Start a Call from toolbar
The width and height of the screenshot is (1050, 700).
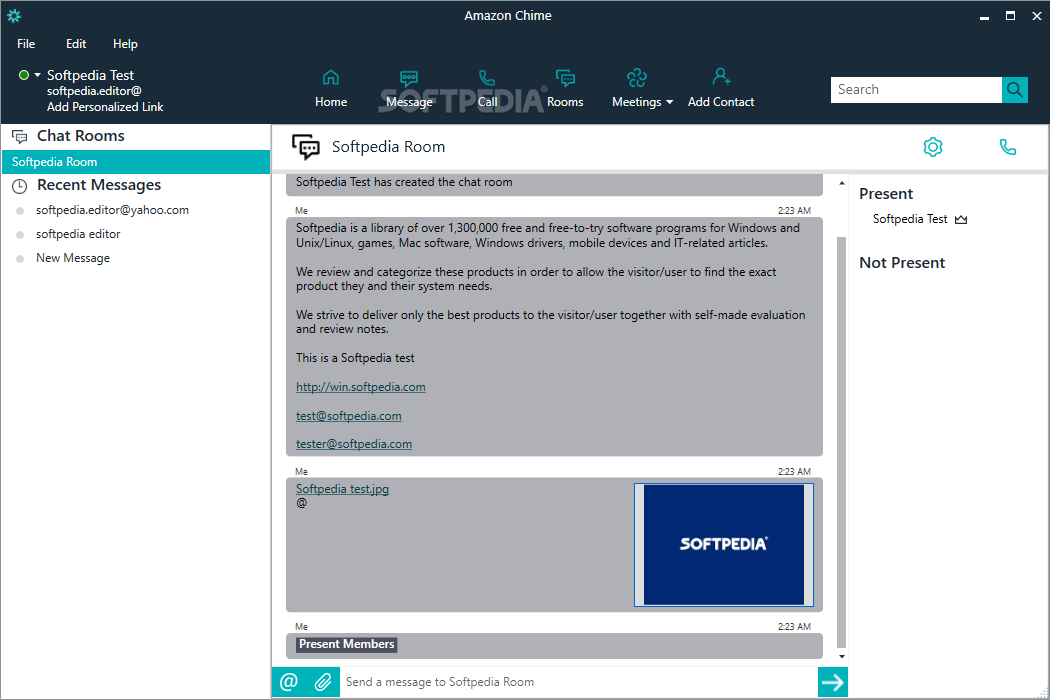[487, 88]
